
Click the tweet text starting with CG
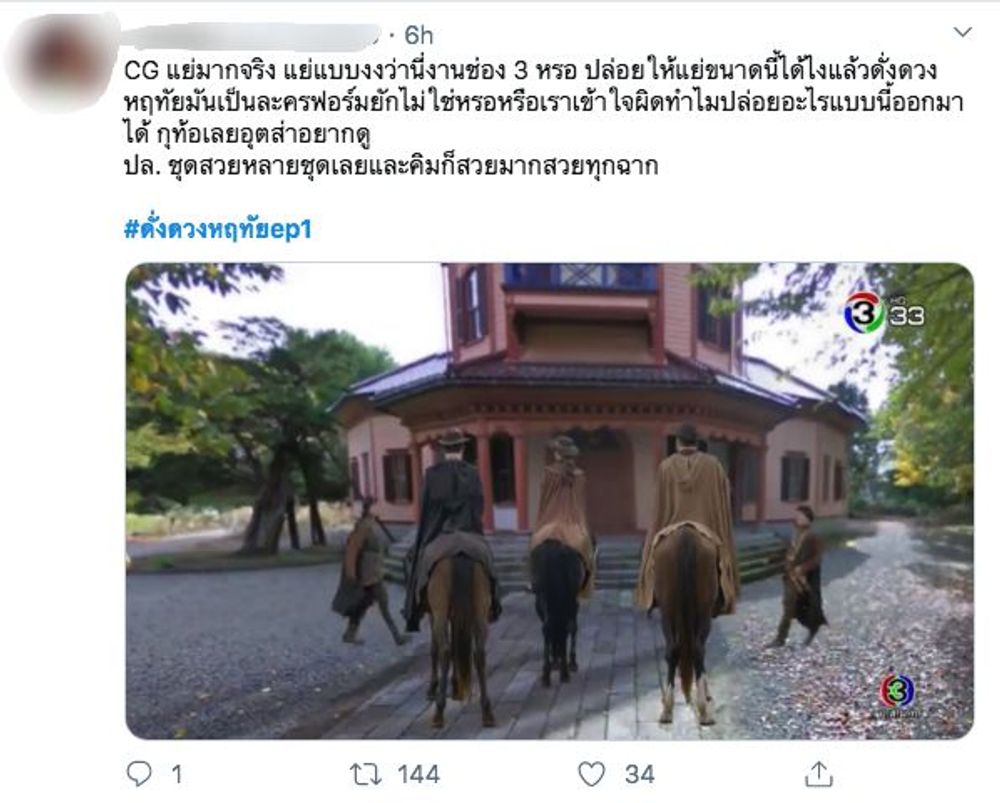click(x=543, y=102)
